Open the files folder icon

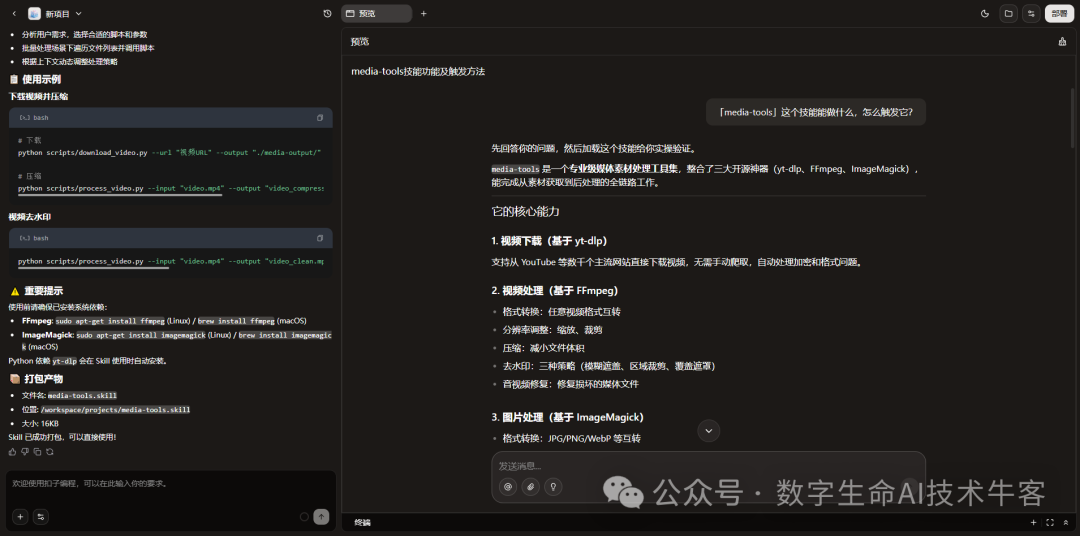[x=1008, y=13]
